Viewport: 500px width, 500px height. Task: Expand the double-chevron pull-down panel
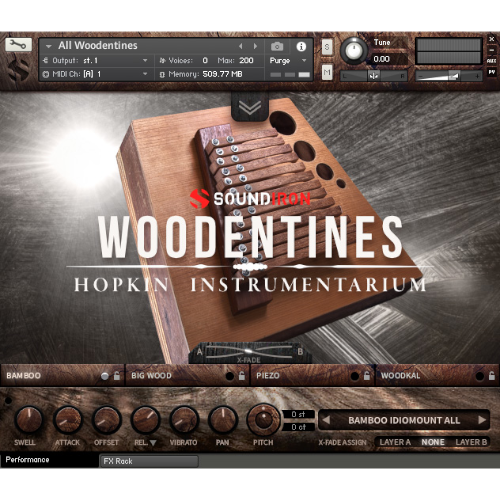250,107
